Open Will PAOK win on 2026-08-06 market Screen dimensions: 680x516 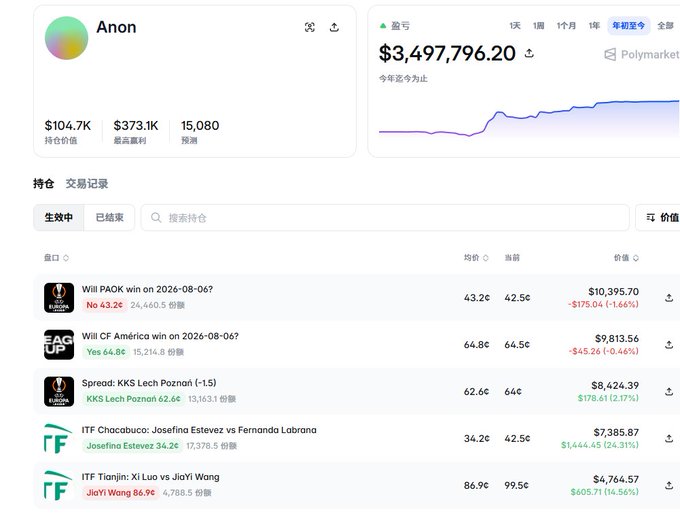pos(147,289)
